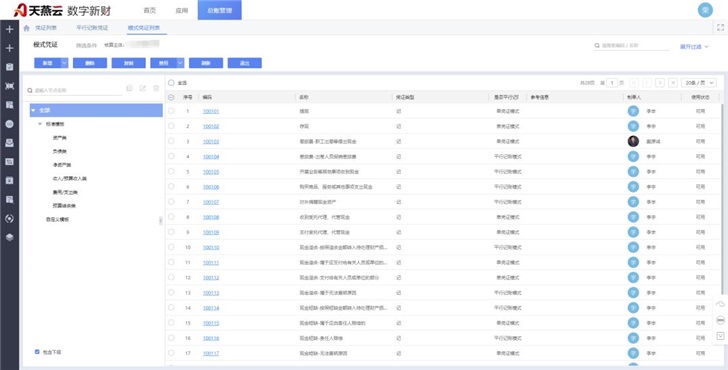
Task: Select the row with code 100104
Action: tap(171, 156)
